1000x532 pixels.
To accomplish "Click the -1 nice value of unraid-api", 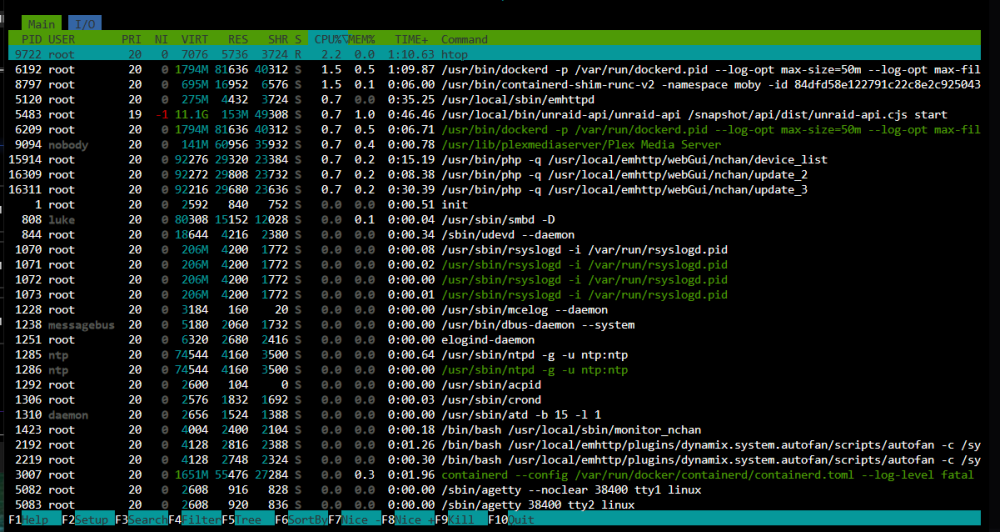I will point(161,115).
